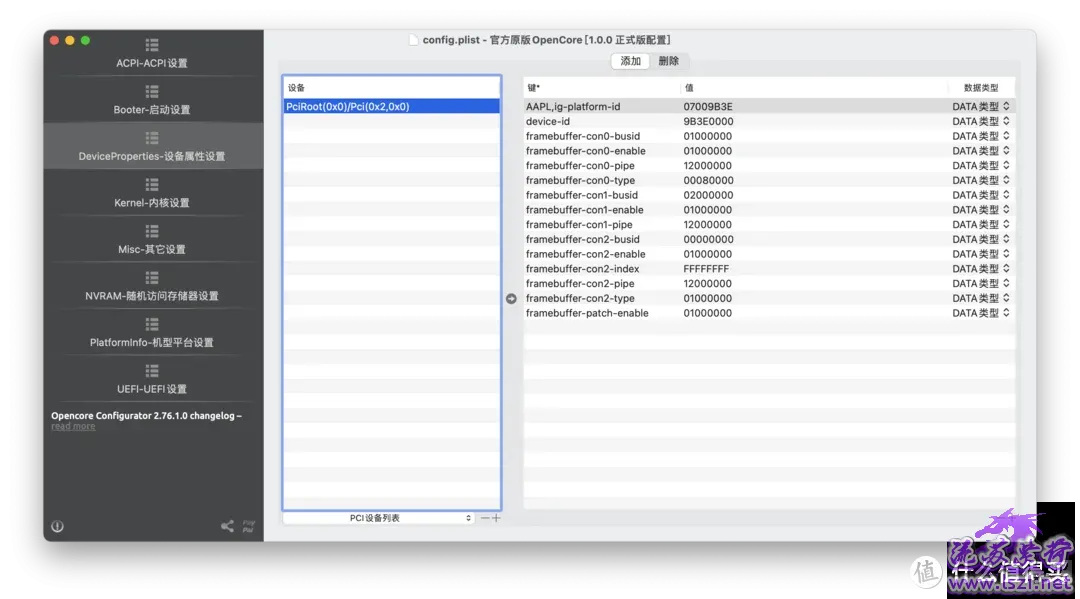Open the ACPI-ACPI设置 section
The height and width of the screenshot is (599, 1080).
tap(152, 54)
